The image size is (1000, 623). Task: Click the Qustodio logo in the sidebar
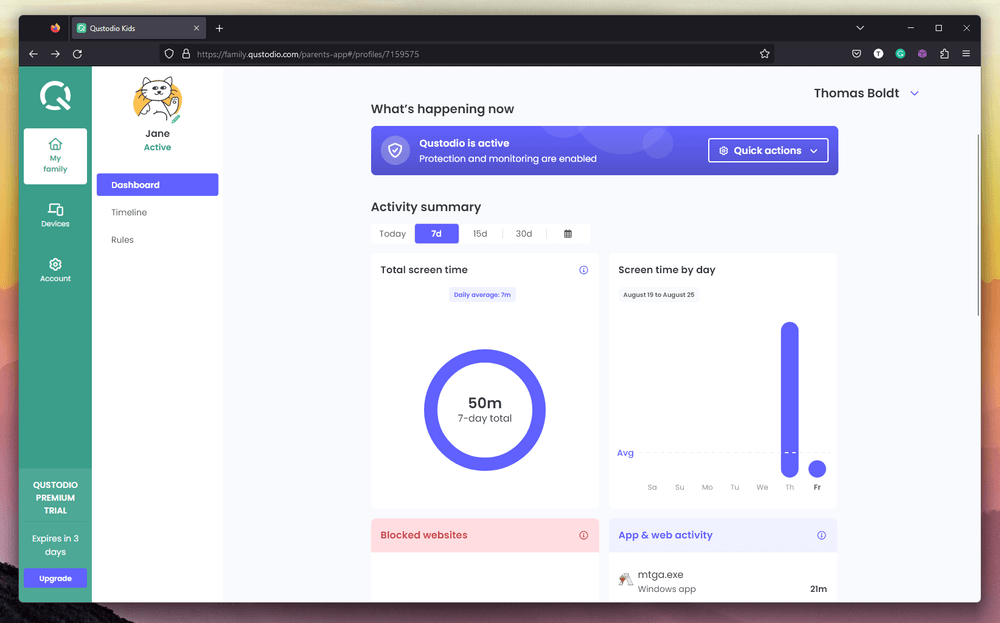[55, 96]
